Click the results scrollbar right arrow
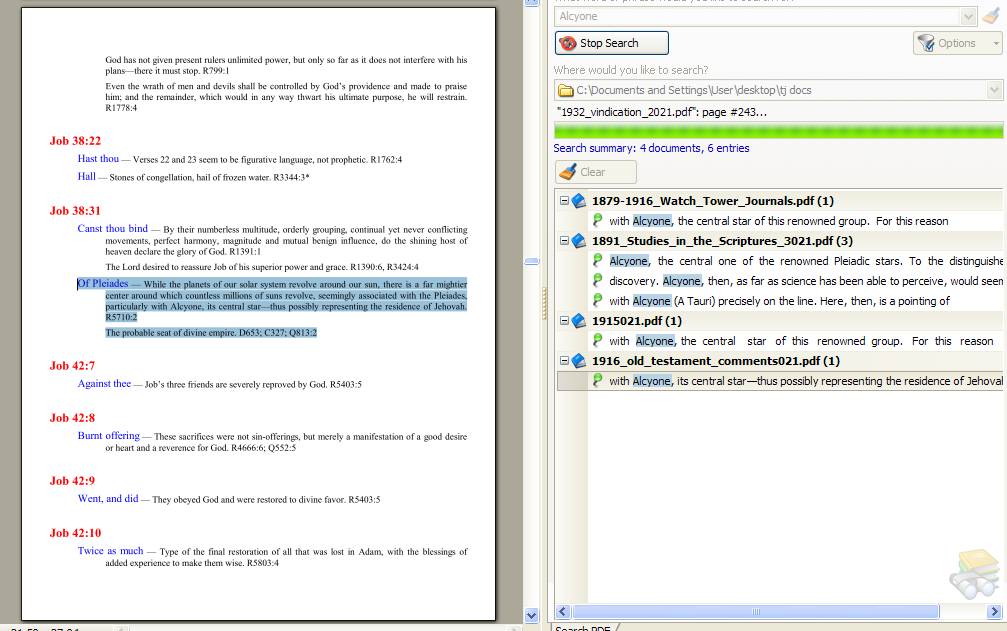Image resolution: width=1007 pixels, height=631 pixels. click(x=994, y=612)
